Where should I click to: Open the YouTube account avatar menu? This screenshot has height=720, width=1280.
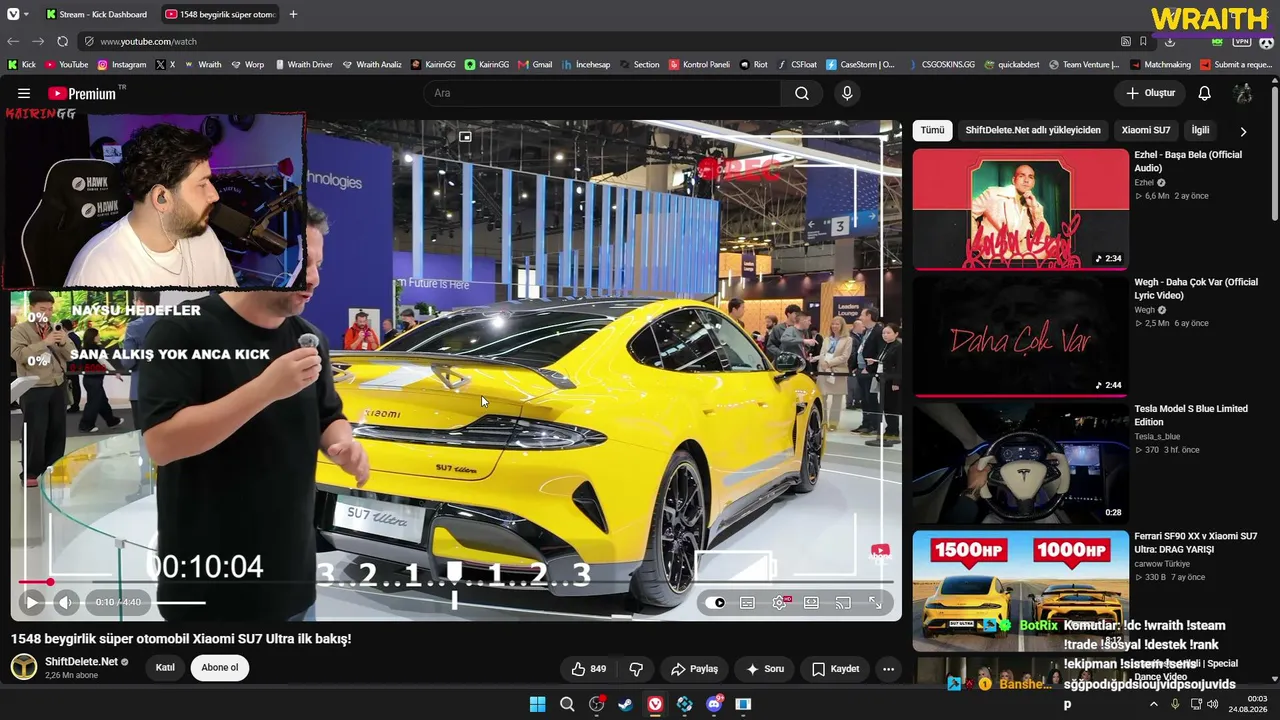[x=1243, y=93]
